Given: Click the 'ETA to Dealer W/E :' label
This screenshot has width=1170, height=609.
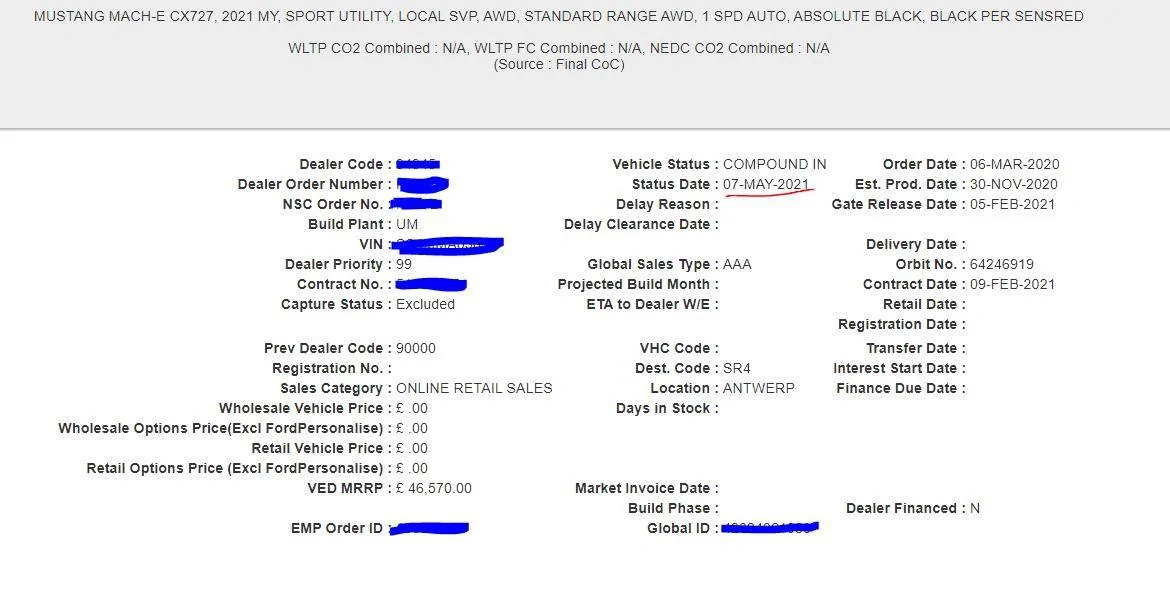Looking at the screenshot, I should [x=653, y=304].
